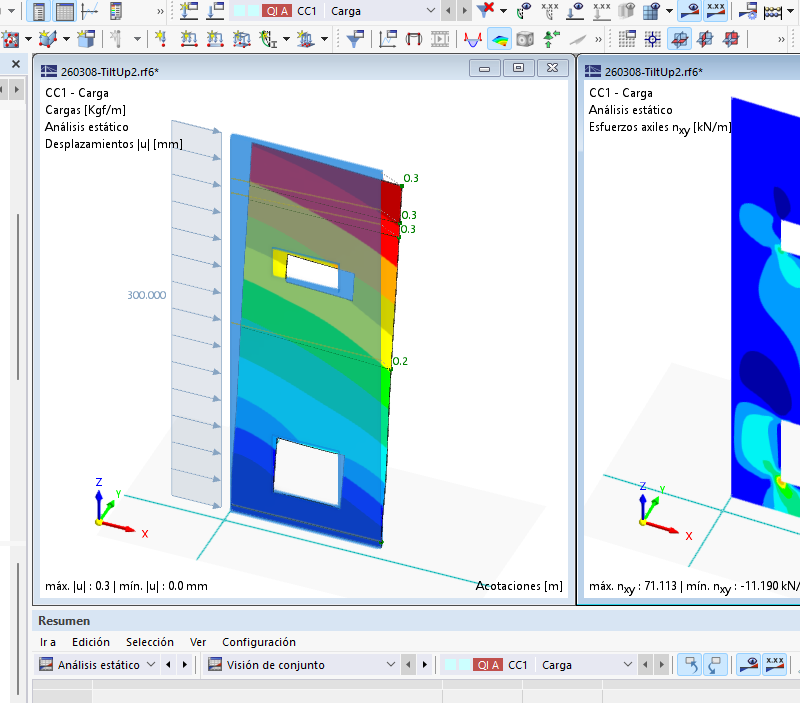Create a new load case with the starred icon
The image size is (800, 703).
tap(189, 11)
